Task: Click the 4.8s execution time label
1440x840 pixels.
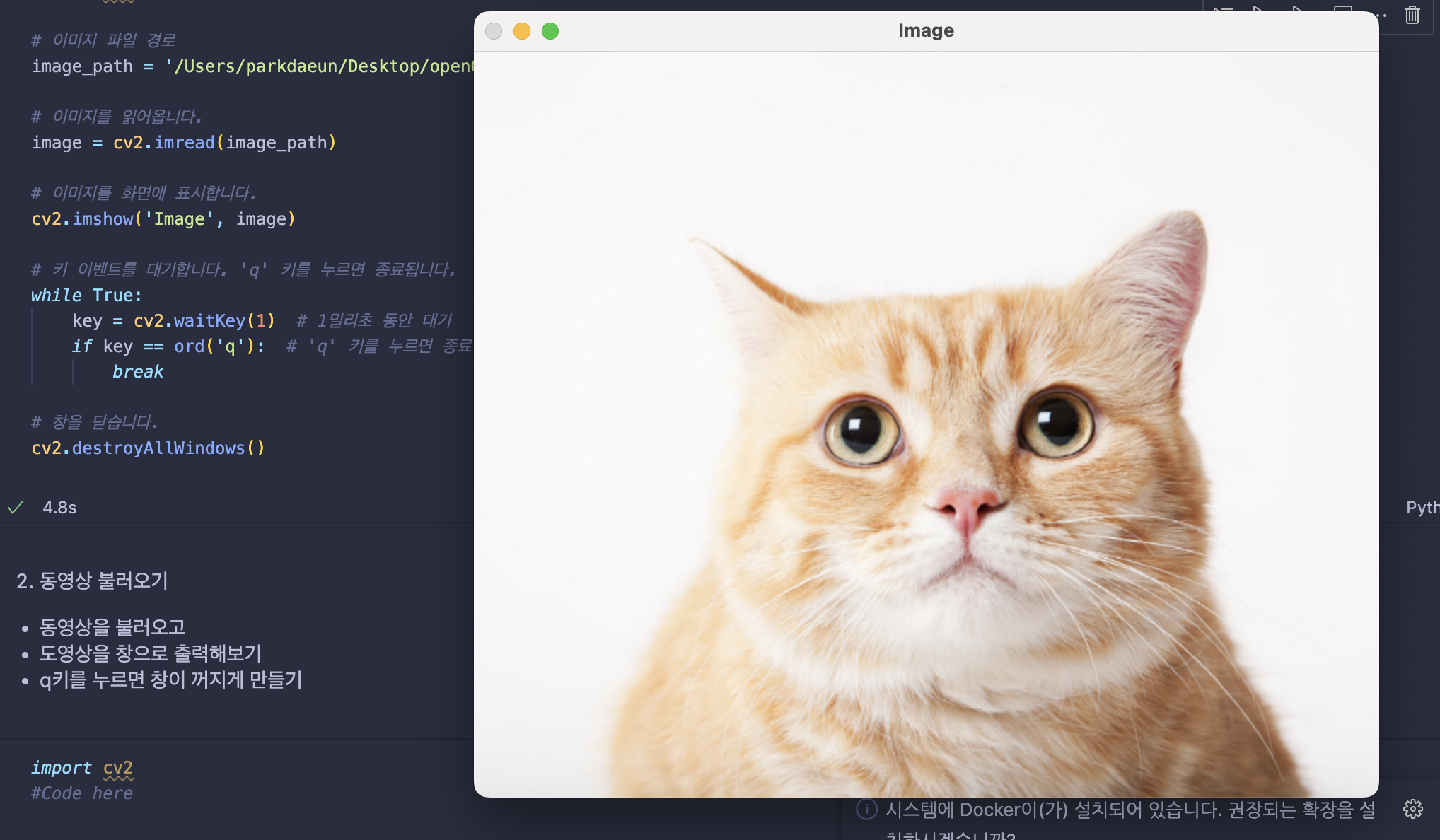Action: tap(59, 507)
